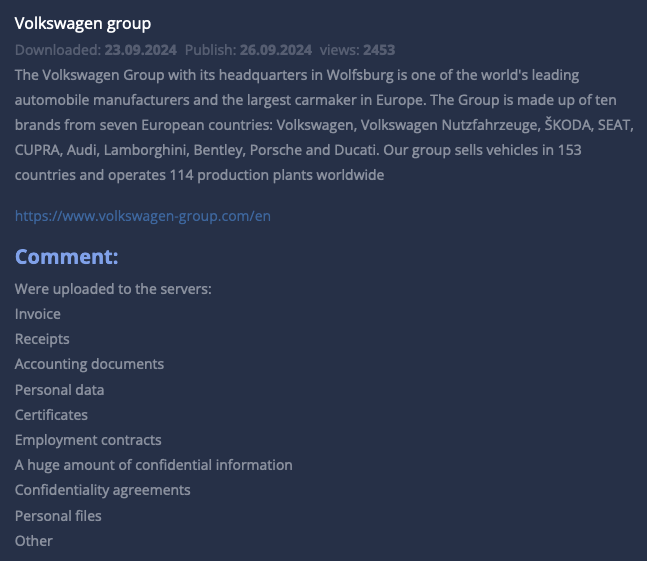
Task: Open the volkswagen-group.com/en link
Action: (x=143, y=215)
